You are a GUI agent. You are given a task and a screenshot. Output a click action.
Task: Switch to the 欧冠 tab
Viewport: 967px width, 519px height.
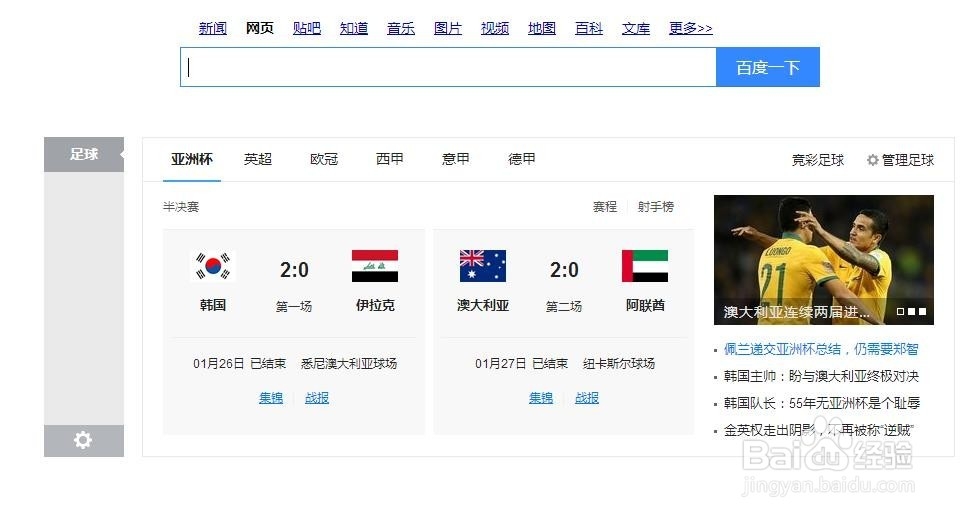point(324,159)
